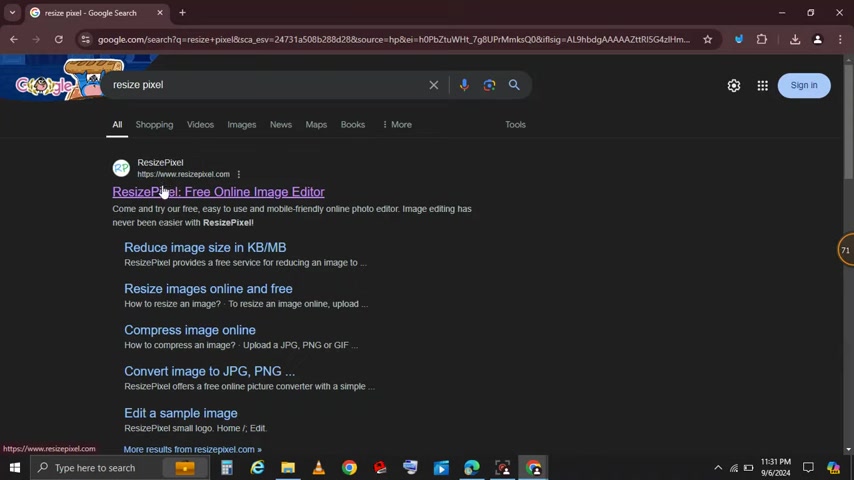Viewport: 854px width, 480px height.
Task: Click the Google search input field
Action: 265,85
